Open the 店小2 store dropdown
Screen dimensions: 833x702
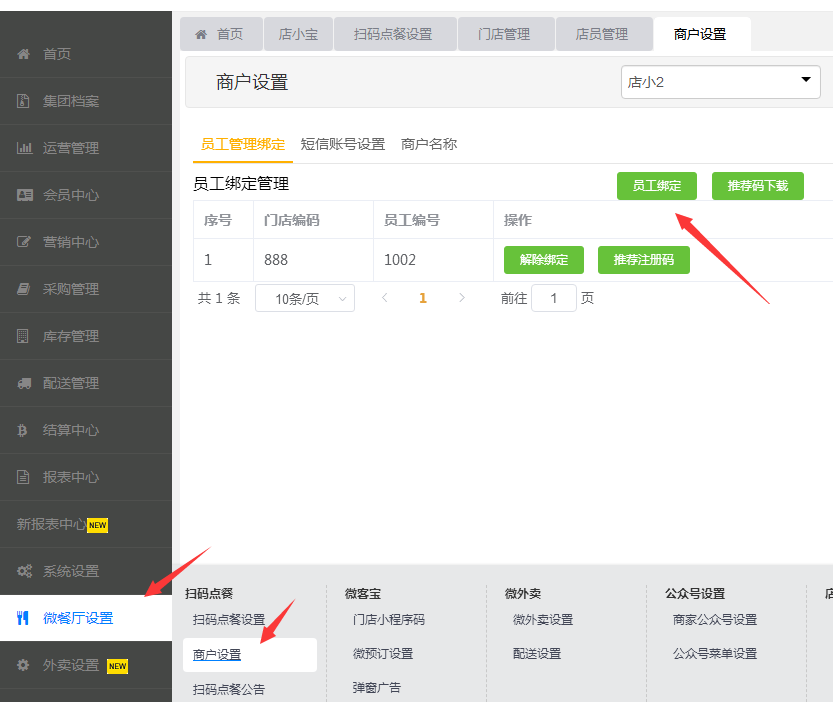click(720, 82)
